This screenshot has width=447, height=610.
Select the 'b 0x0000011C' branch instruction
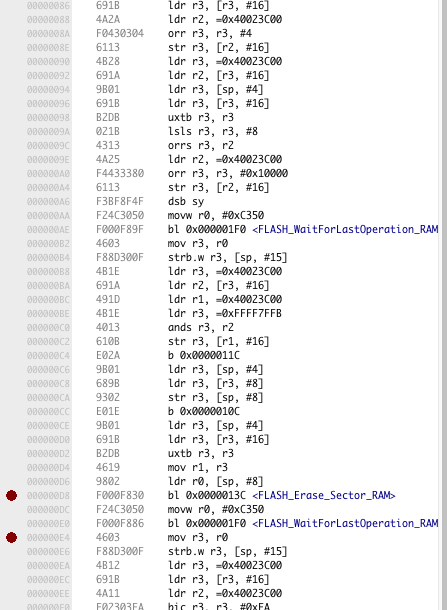click(x=204, y=356)
